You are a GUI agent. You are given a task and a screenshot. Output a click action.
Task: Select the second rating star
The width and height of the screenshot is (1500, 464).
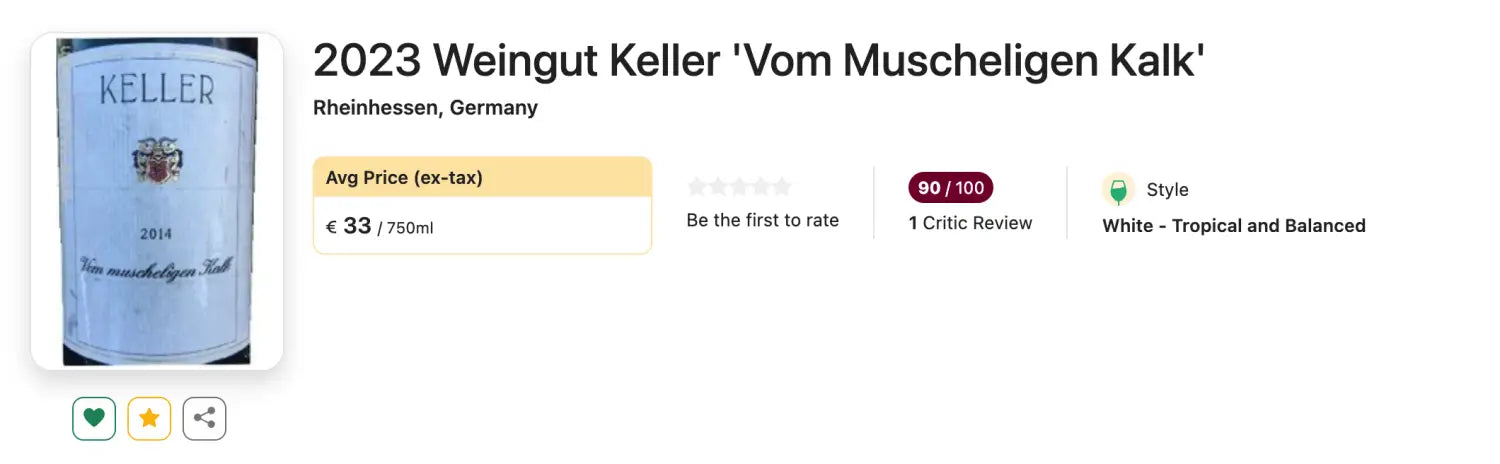coord(718,187)
